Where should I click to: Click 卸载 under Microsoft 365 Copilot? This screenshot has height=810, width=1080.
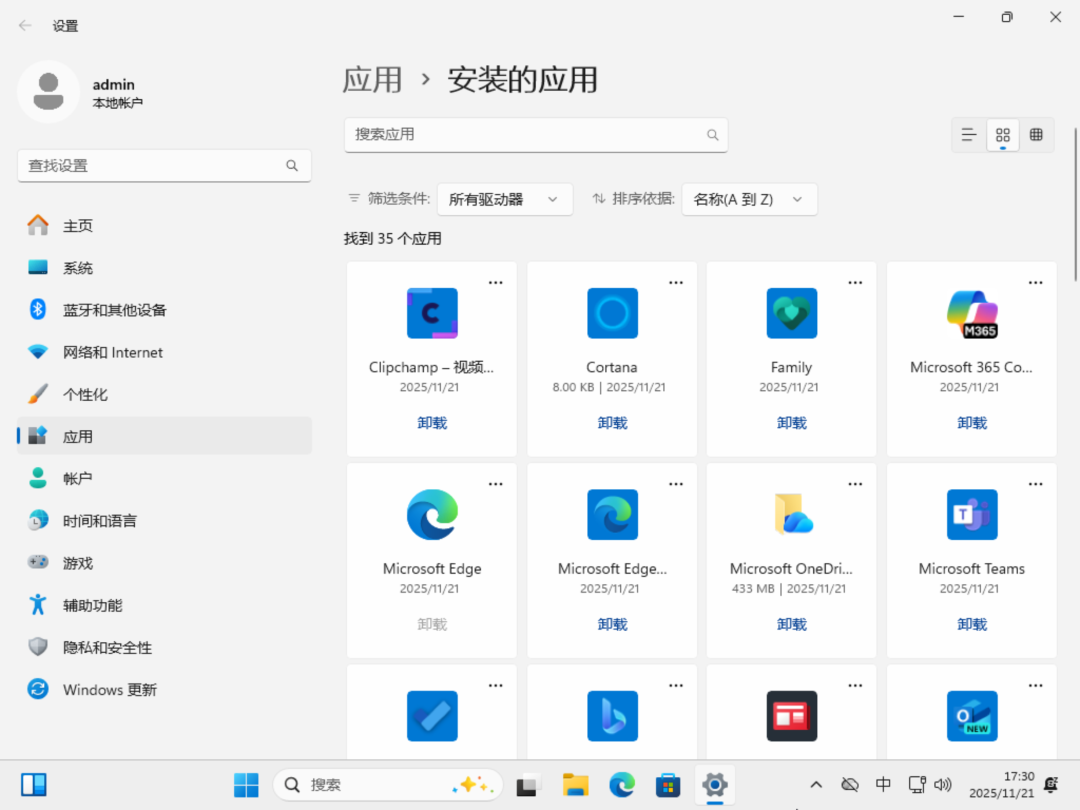pyautogui.click(x=972, y=423)
